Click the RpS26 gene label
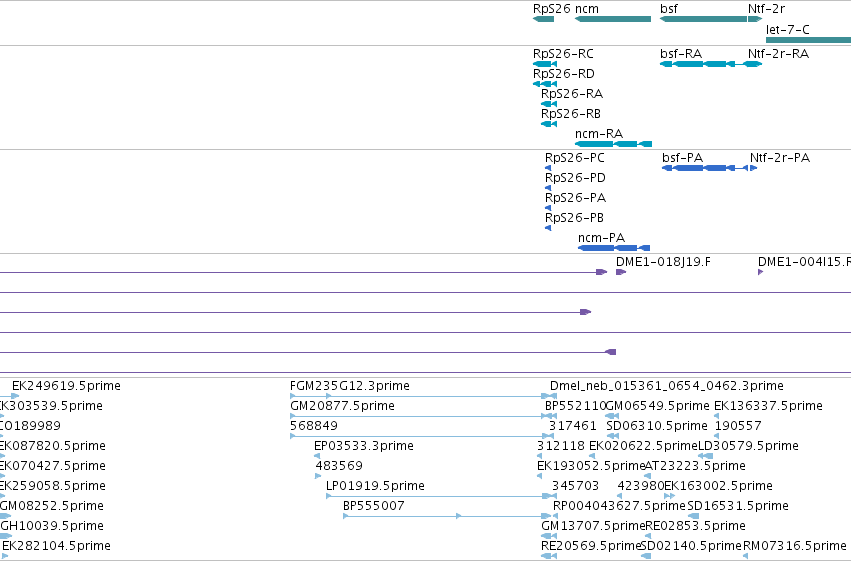This screenshot has width=851, height=561. [x=551, y=9]
